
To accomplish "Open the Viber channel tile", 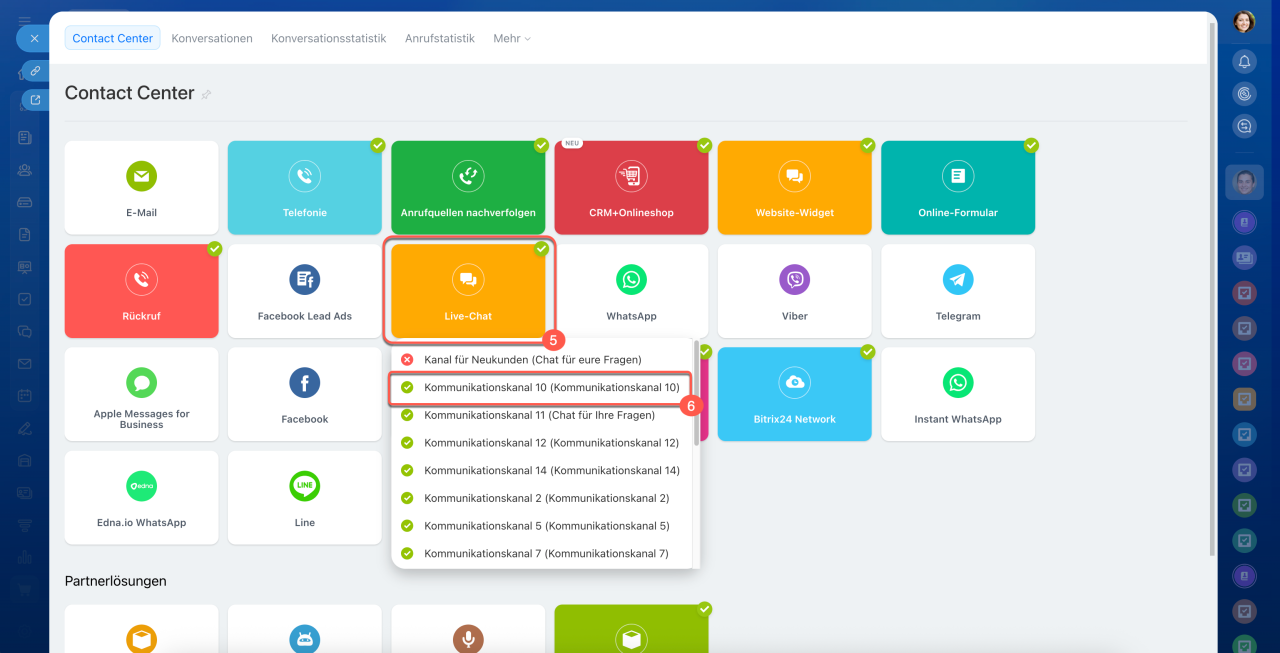I will 794,291.
